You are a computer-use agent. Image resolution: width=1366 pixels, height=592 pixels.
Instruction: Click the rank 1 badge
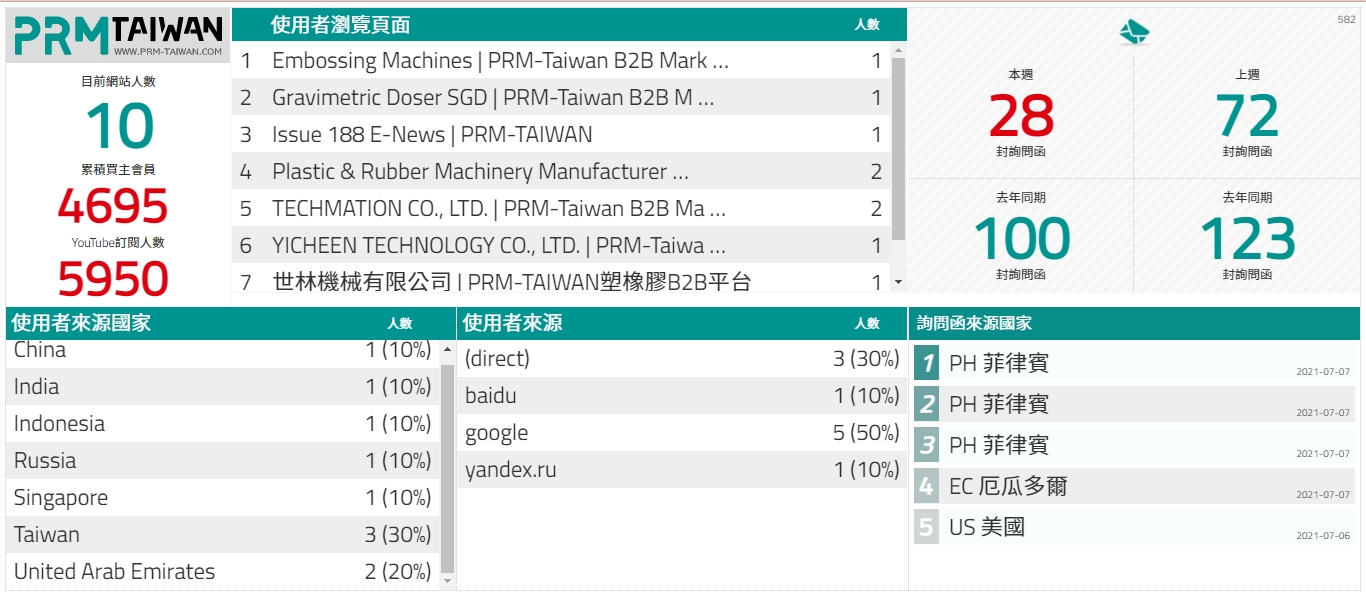pos(927,363)
